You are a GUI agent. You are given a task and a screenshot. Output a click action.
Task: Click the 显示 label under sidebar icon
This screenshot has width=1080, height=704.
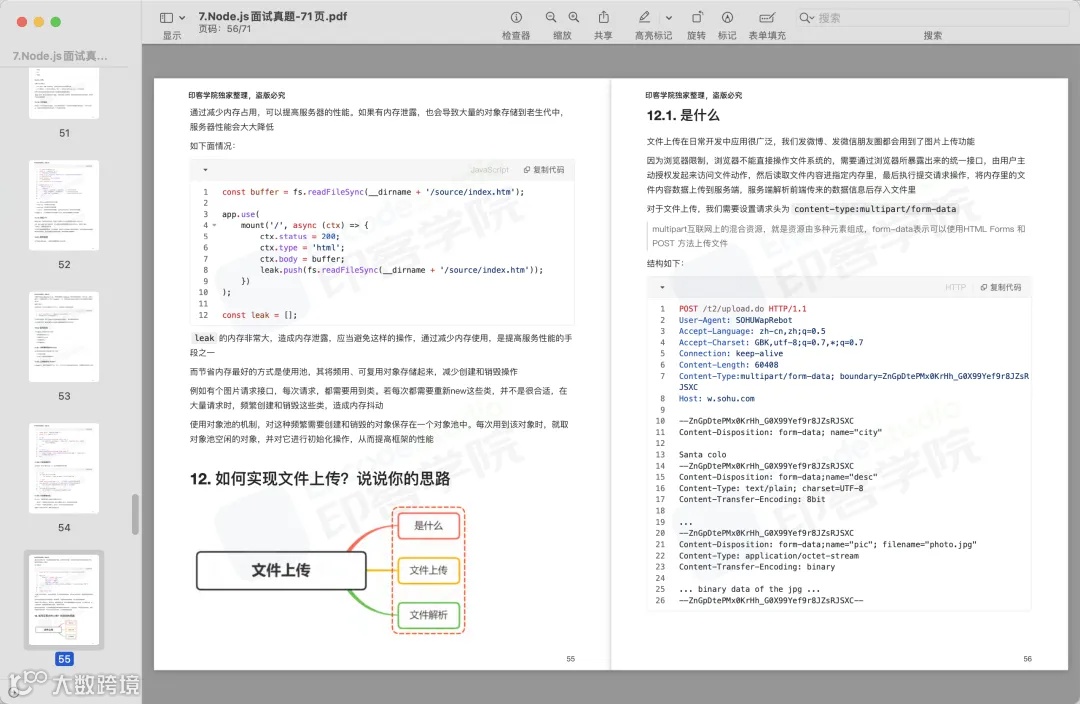(172, 35)
